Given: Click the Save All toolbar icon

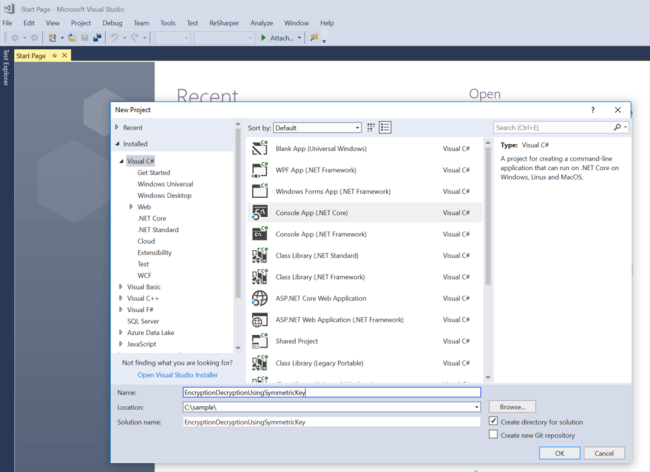Looking at the screenshot, I should click(x=97, y=38).
